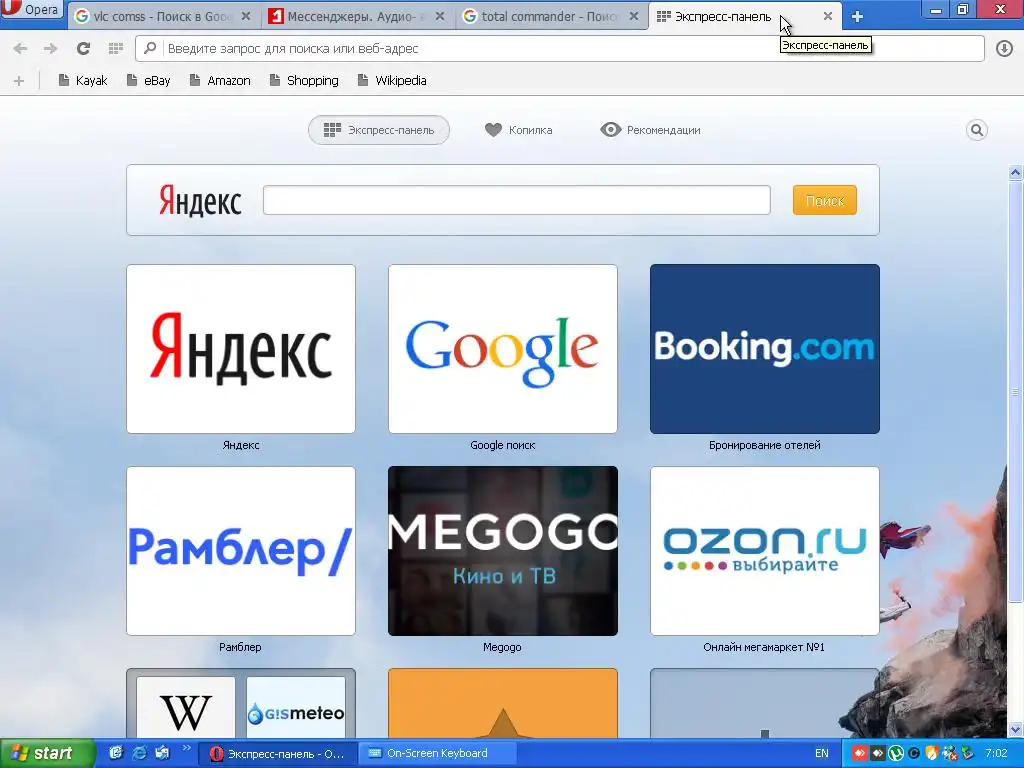The height and width of the screenshot is (768, 1024).
Task: Open the Amazon bookmark
Action: coord(219,80)
